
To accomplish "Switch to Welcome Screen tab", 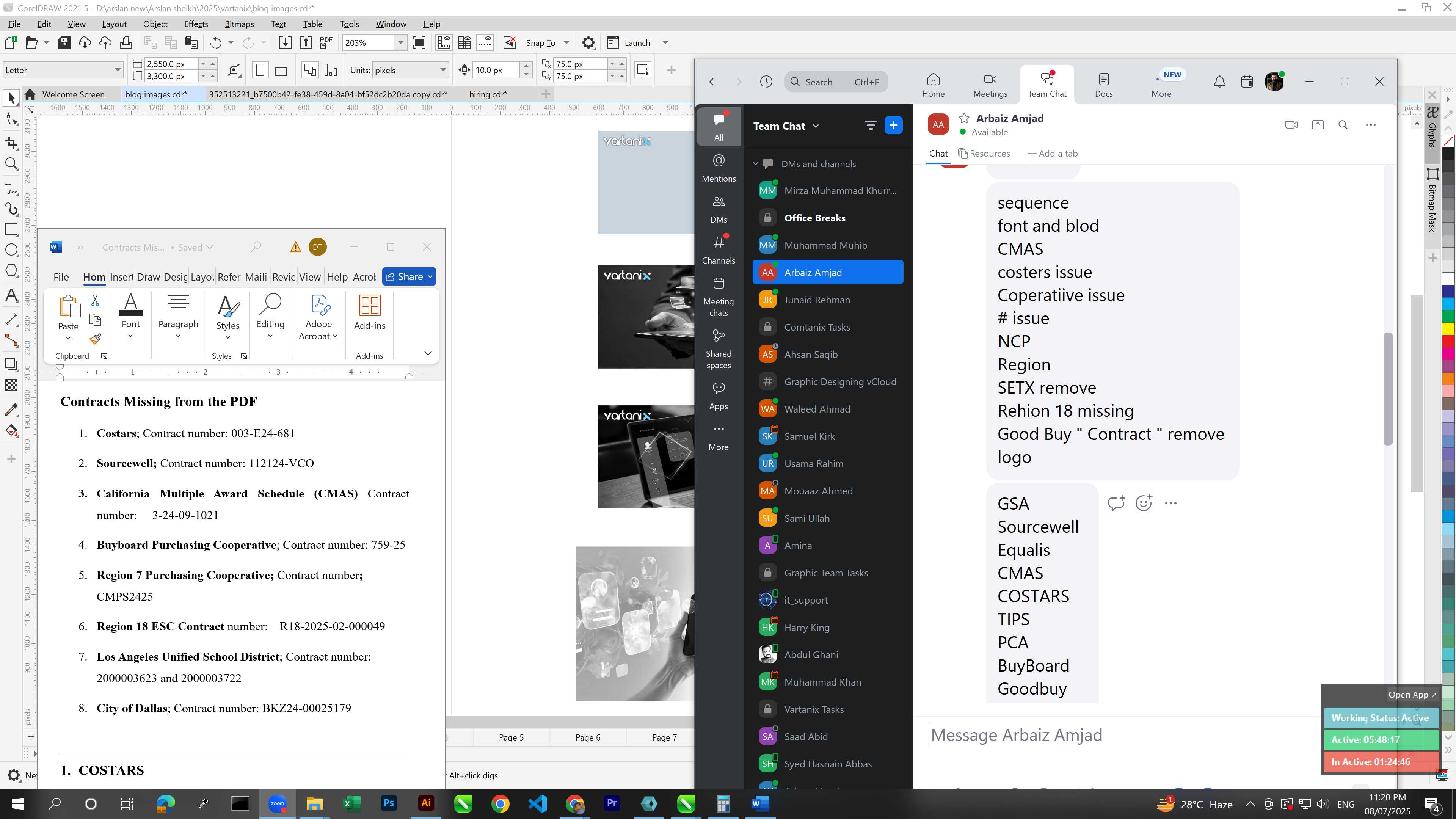I will (x=74, y=94).
